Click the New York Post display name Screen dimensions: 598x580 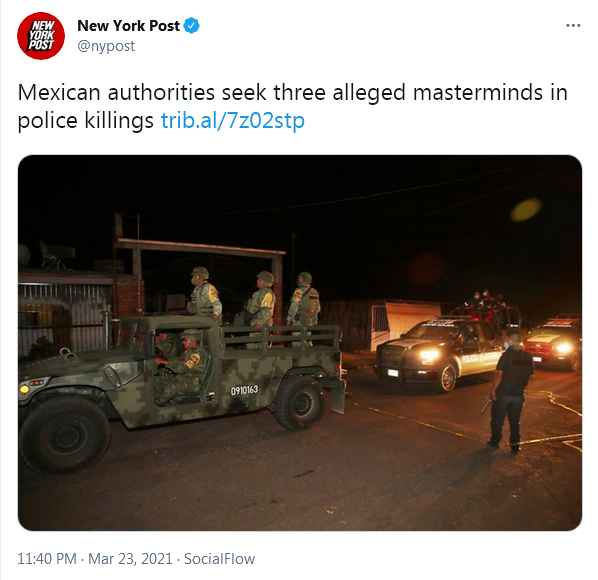click(128, 26)
